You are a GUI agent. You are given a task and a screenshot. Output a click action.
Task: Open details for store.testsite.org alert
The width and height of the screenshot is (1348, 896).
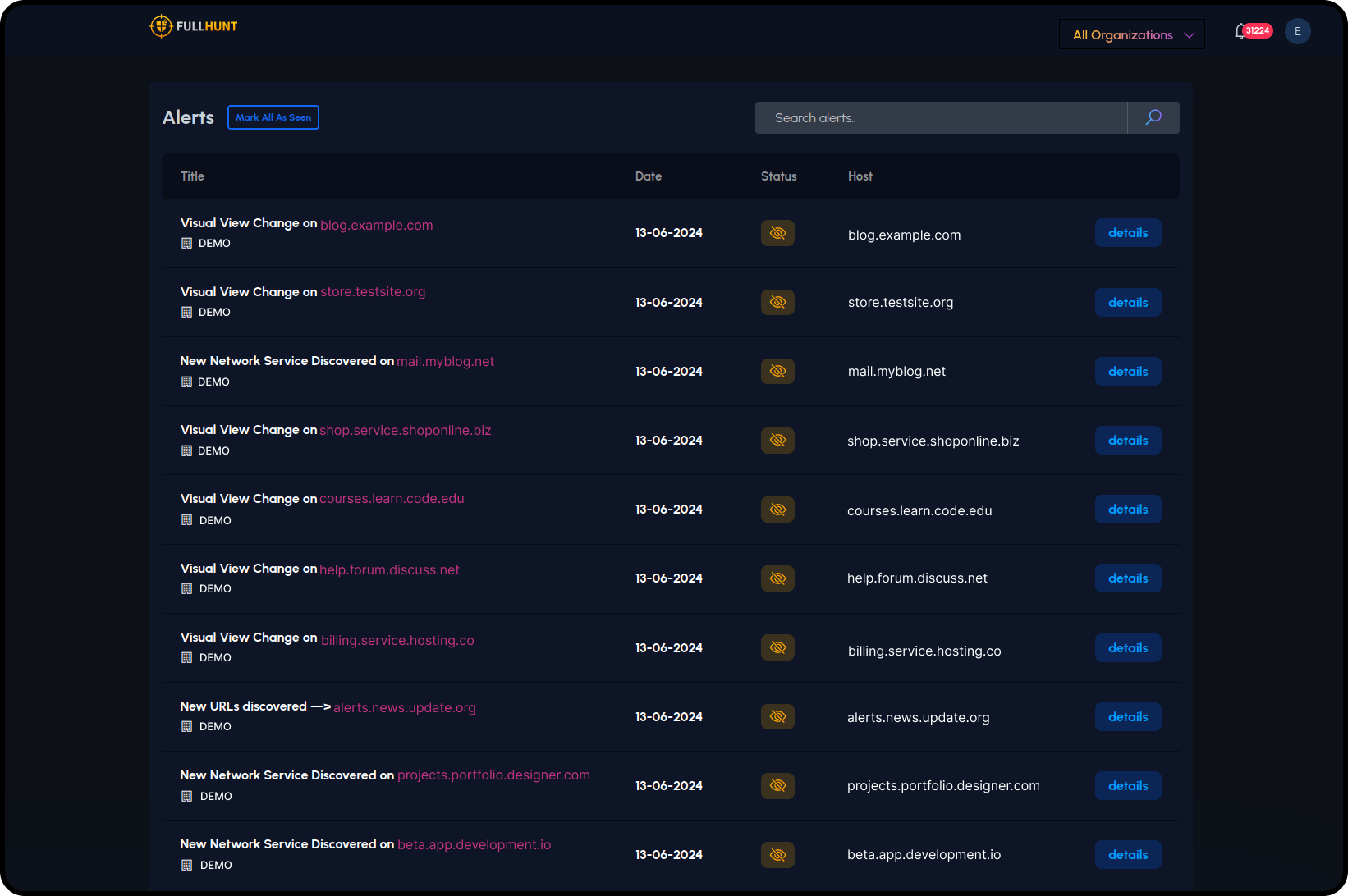tap(1128, 303)
